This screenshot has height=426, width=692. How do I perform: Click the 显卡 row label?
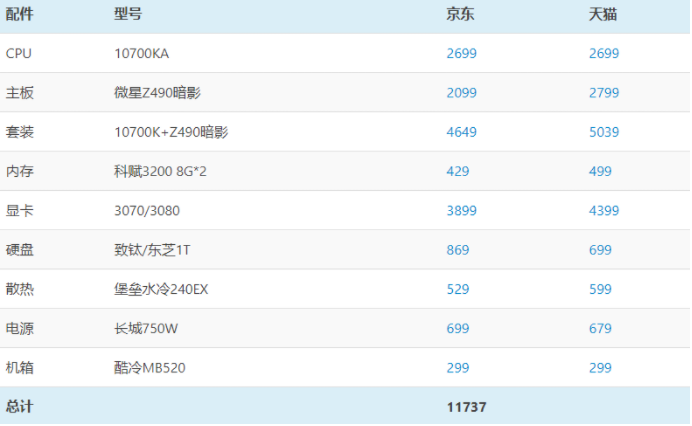click(19, 211)
